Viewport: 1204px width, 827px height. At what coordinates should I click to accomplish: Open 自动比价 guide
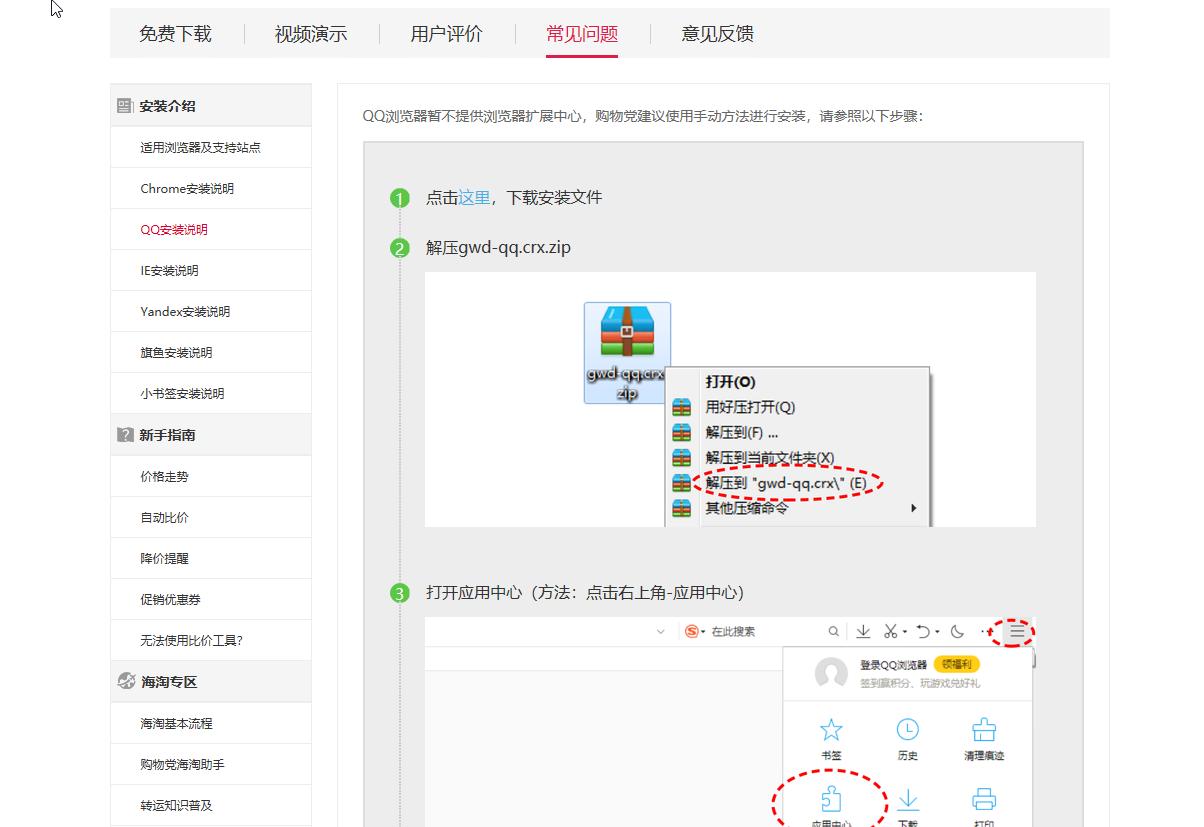click(164, 517)
